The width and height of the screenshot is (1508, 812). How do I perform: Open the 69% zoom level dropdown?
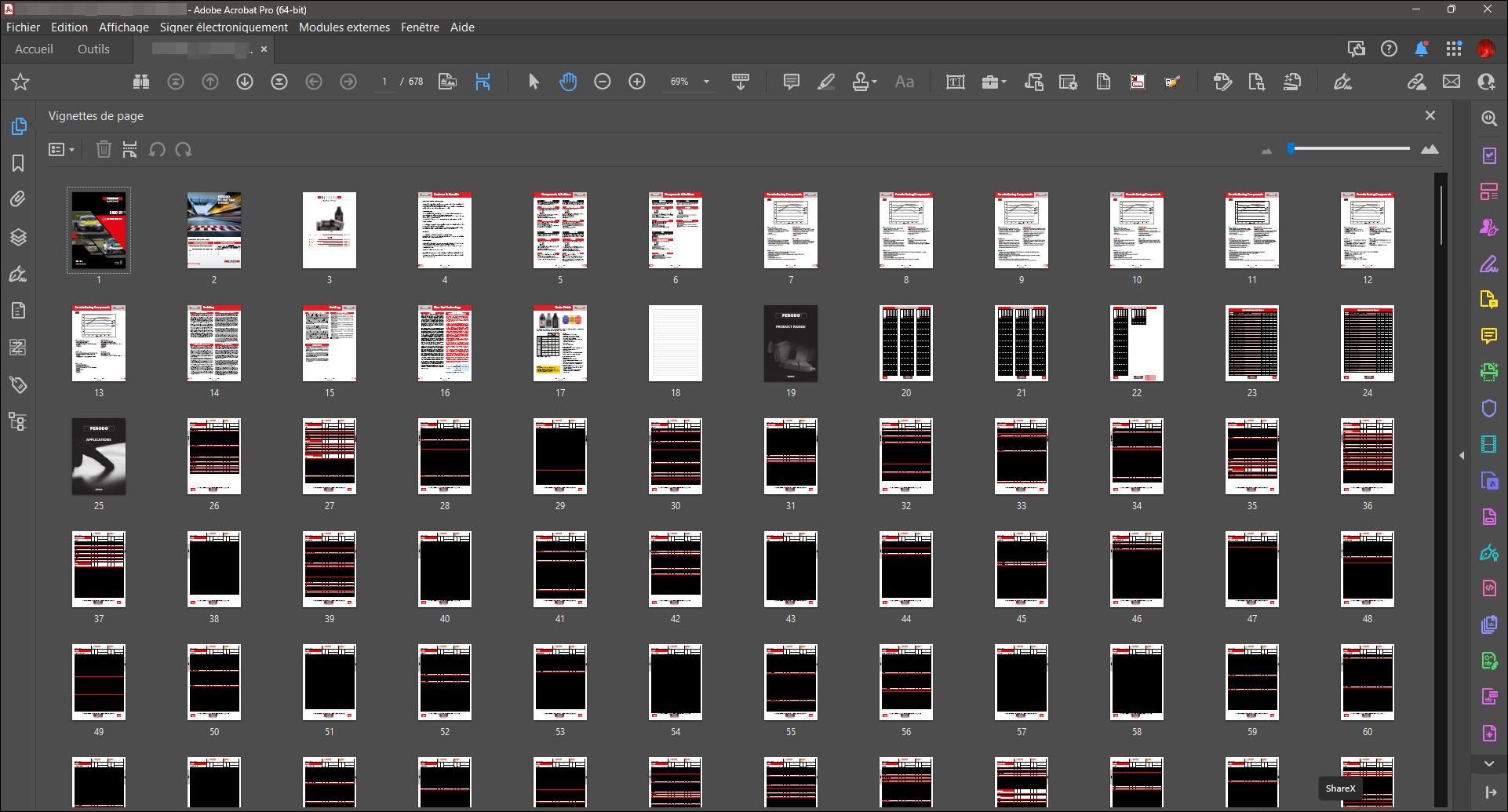[706, 82]
